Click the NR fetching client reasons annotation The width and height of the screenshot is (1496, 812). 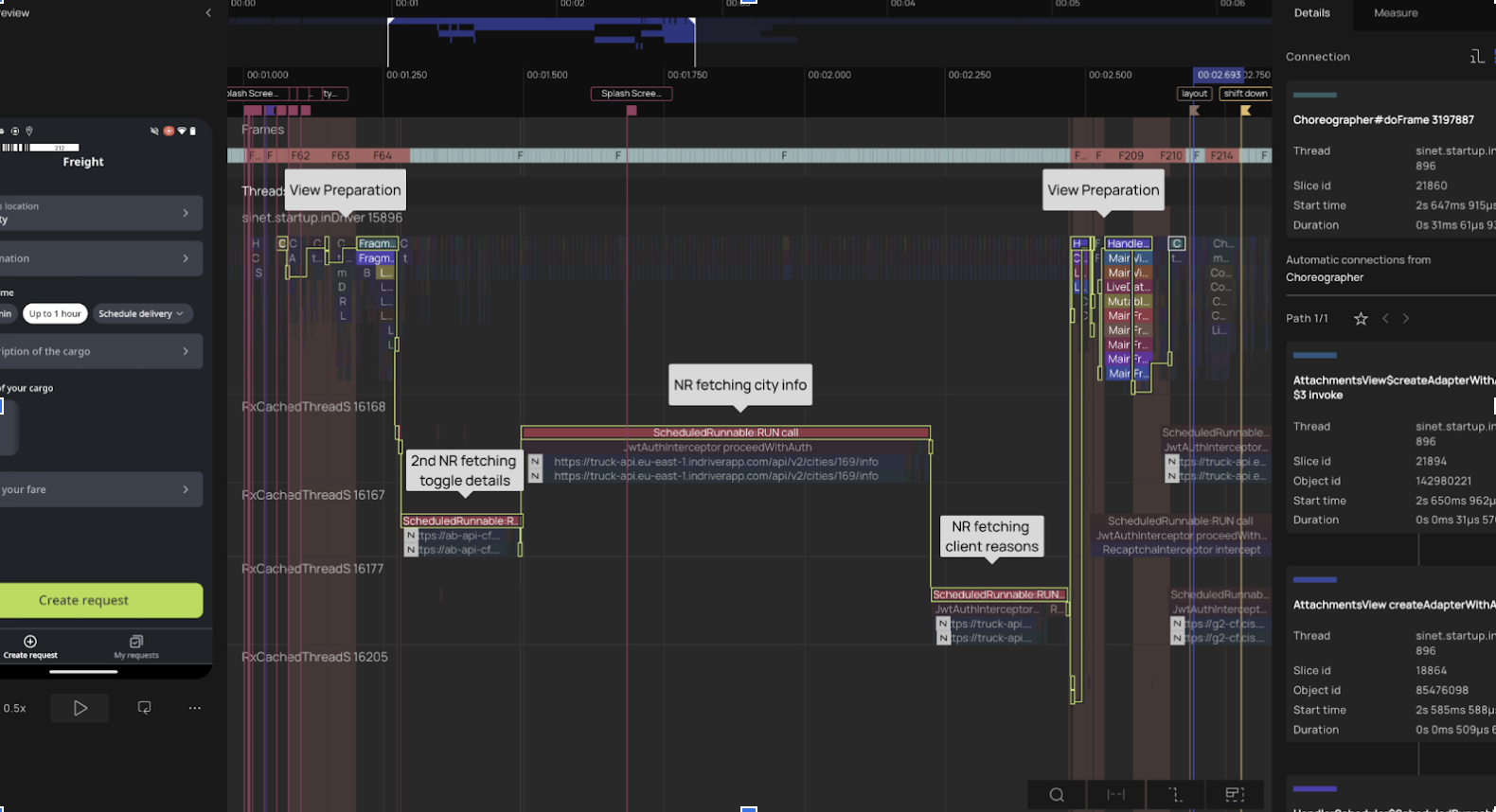pos(991,537)
